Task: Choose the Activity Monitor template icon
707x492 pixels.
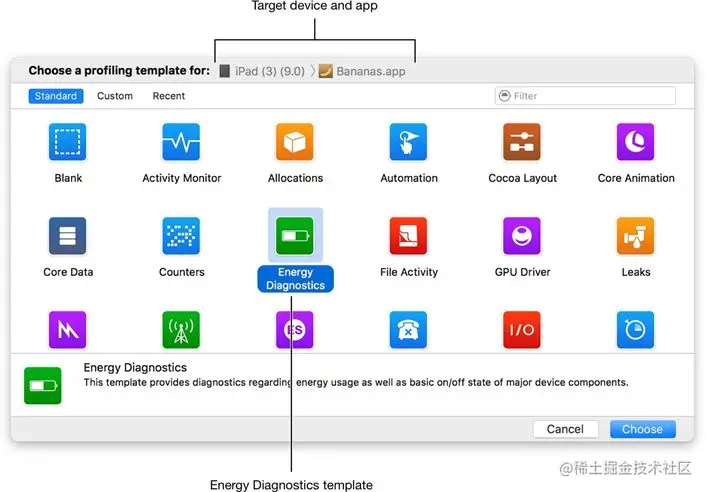Action: tap(181, 142)
